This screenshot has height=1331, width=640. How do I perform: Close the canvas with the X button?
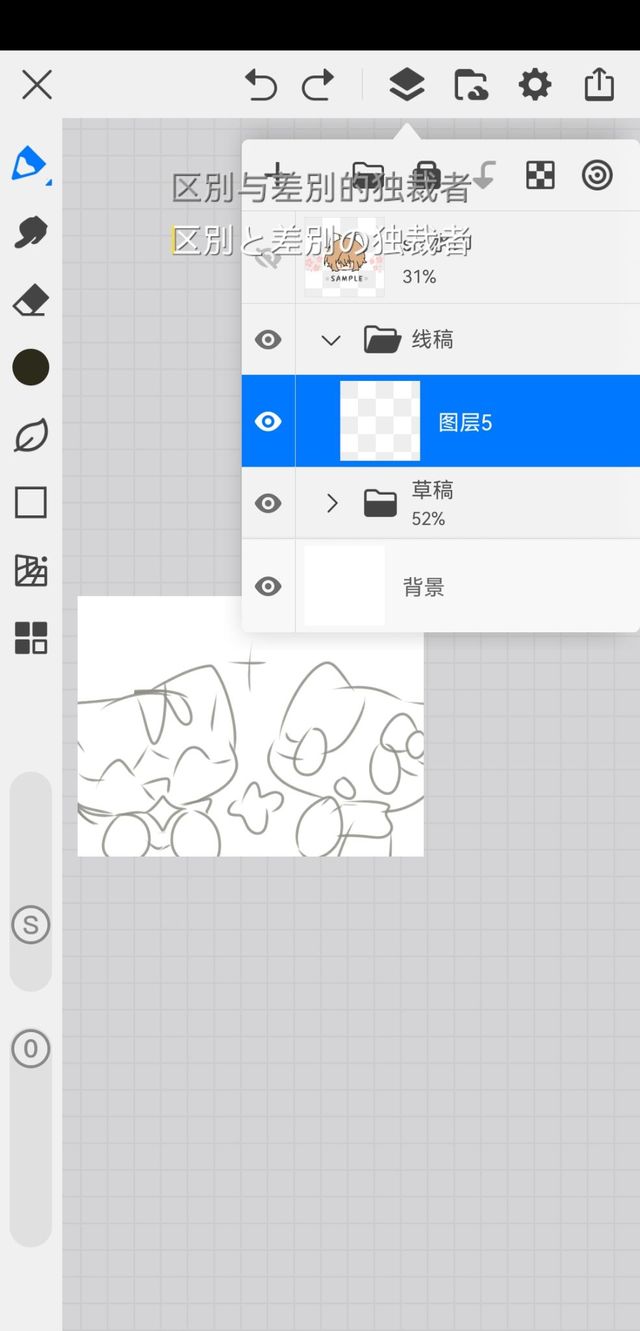click(x=37, y=85)
